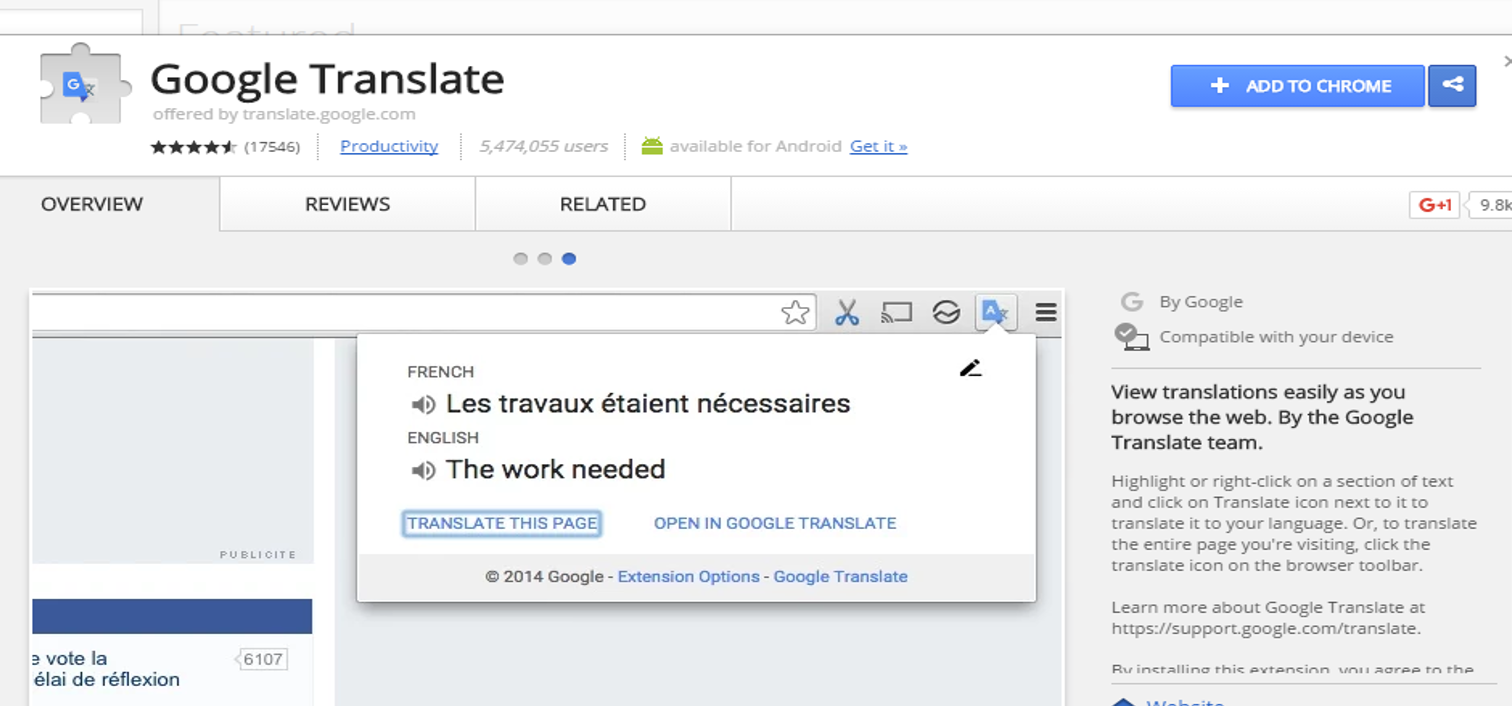Click the Cast icon in browser toolbar

coord(896,313)
